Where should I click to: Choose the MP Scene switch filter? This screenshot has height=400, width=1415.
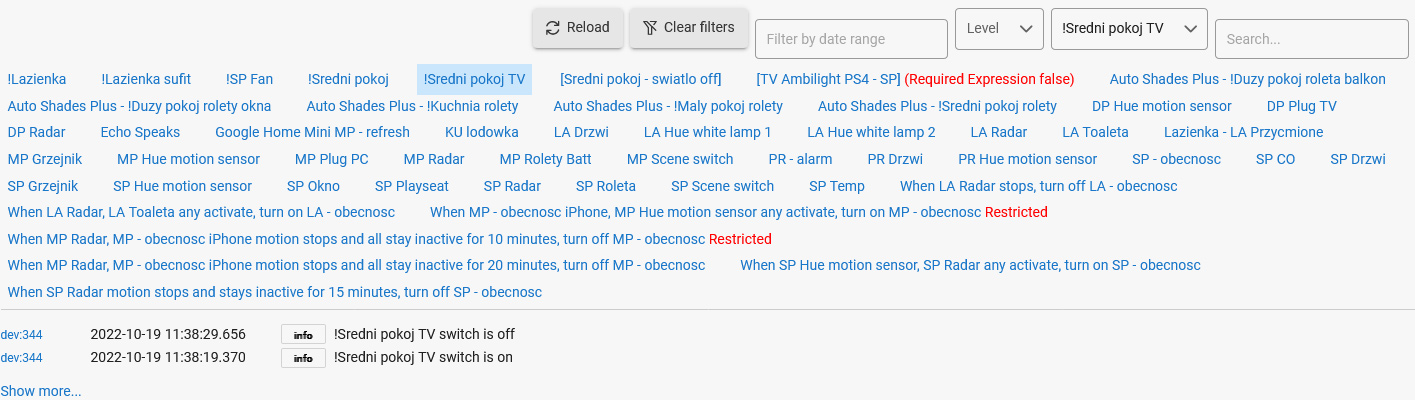pyautogui.click(x=680, y=159)
